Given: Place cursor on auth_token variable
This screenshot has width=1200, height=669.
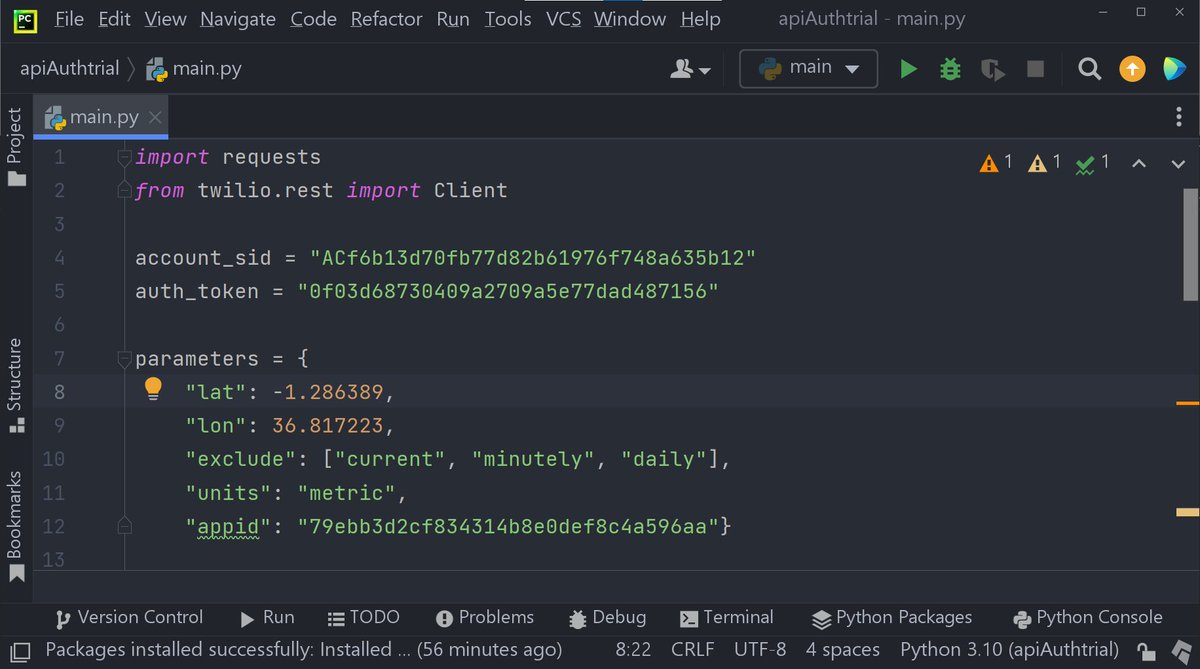Looking at the screenshot, I should pos(197,292).
